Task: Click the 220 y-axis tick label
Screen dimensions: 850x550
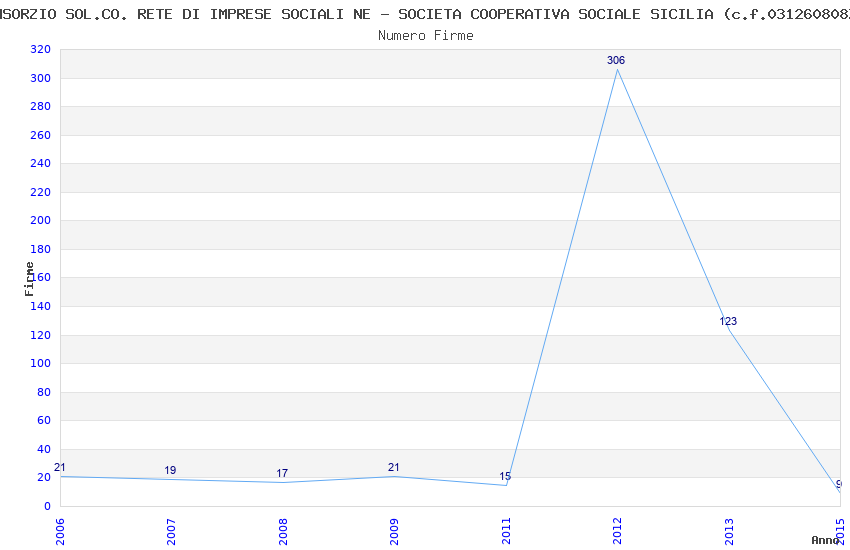Action: coord(40,192)
